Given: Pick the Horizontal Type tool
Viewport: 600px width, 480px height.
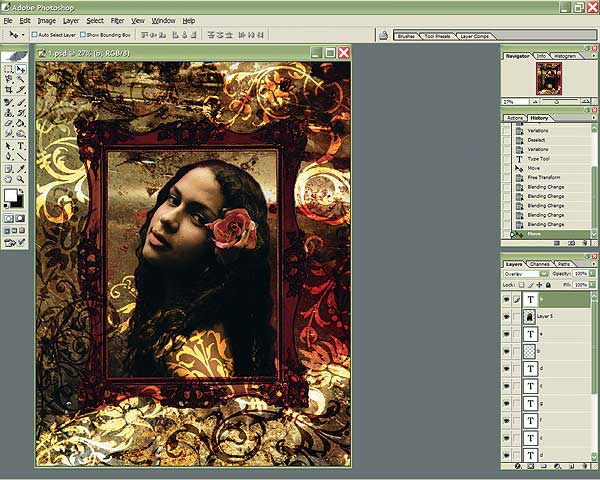Looking at the screenshot, I should 20,145.
